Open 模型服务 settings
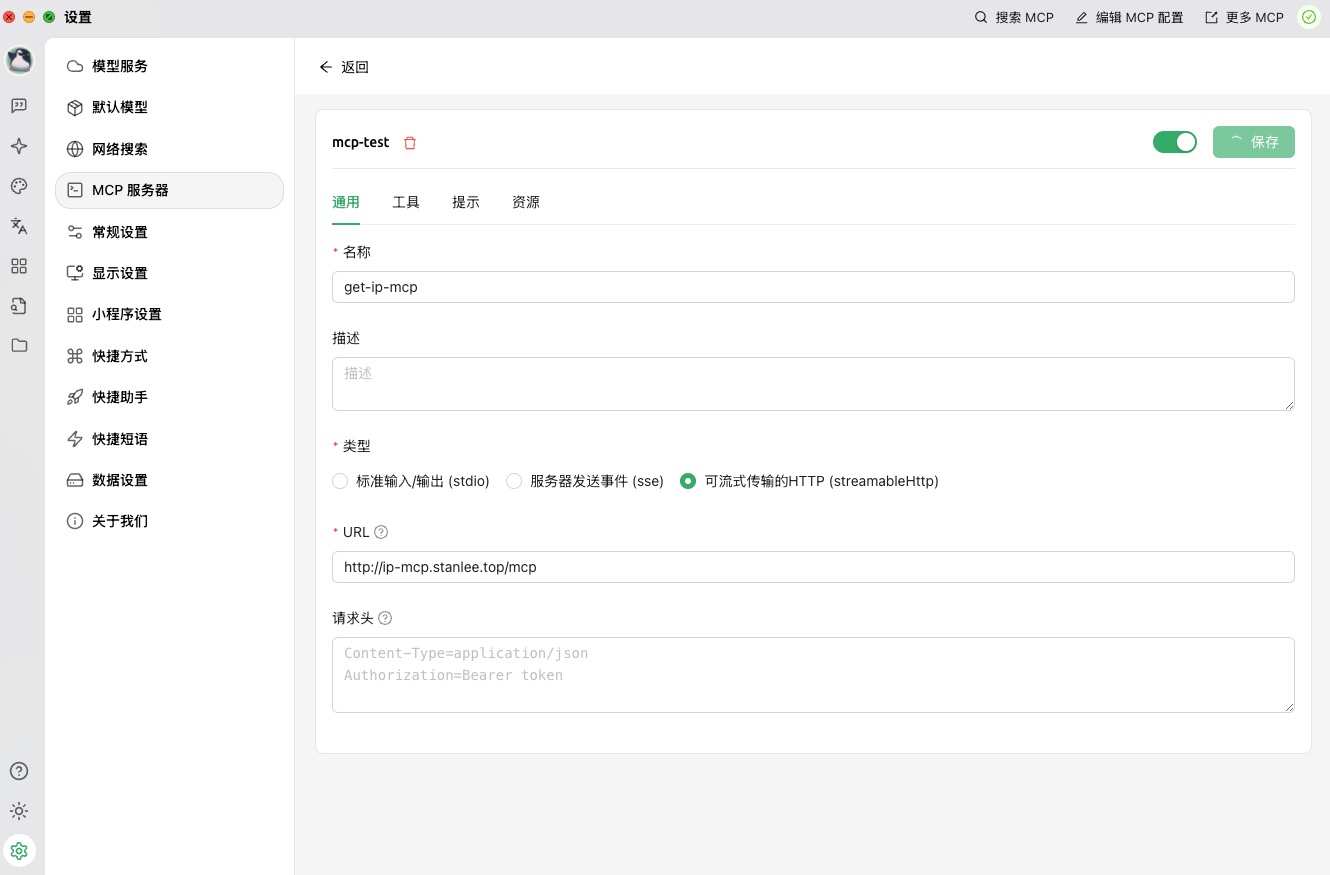 pos(170,66)
